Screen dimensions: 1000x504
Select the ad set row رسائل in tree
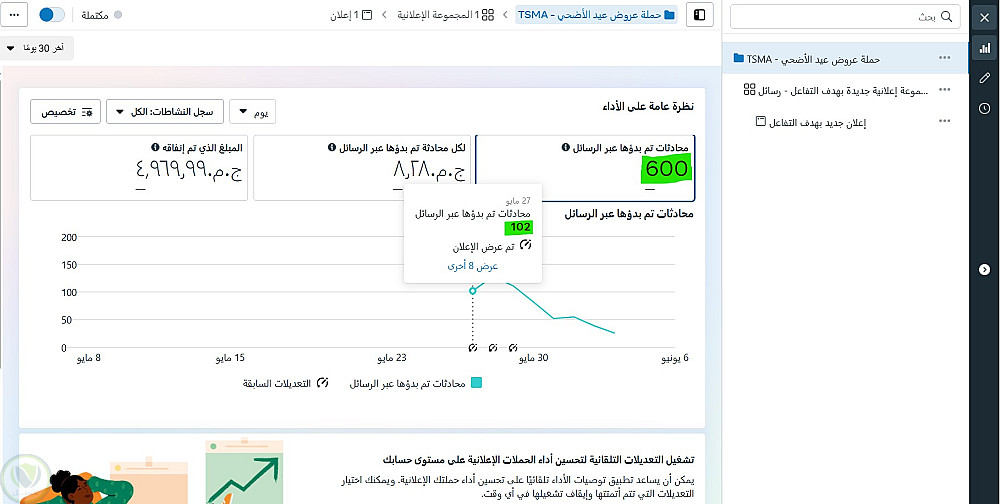point(845,91)
